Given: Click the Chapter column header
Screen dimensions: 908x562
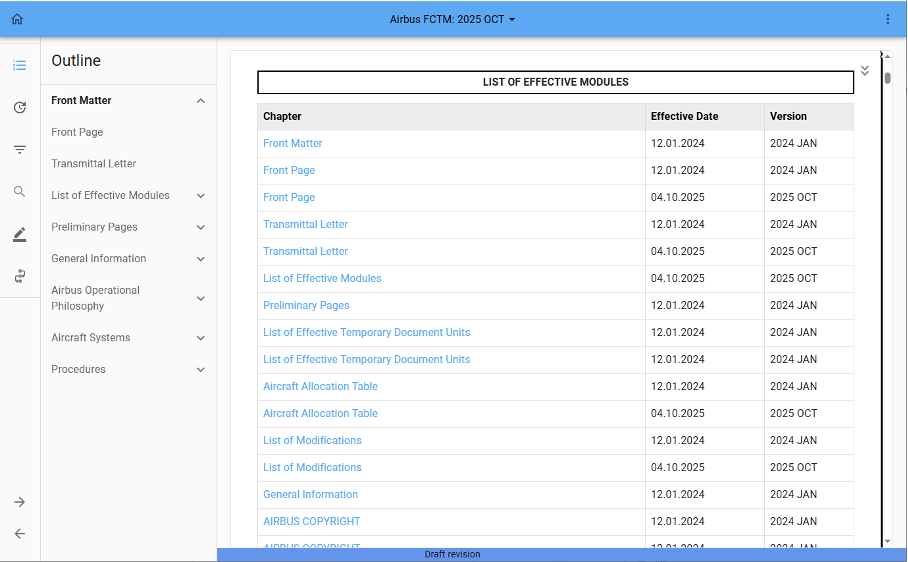Looking at the screenshot, I should click(x=451, y=116).
